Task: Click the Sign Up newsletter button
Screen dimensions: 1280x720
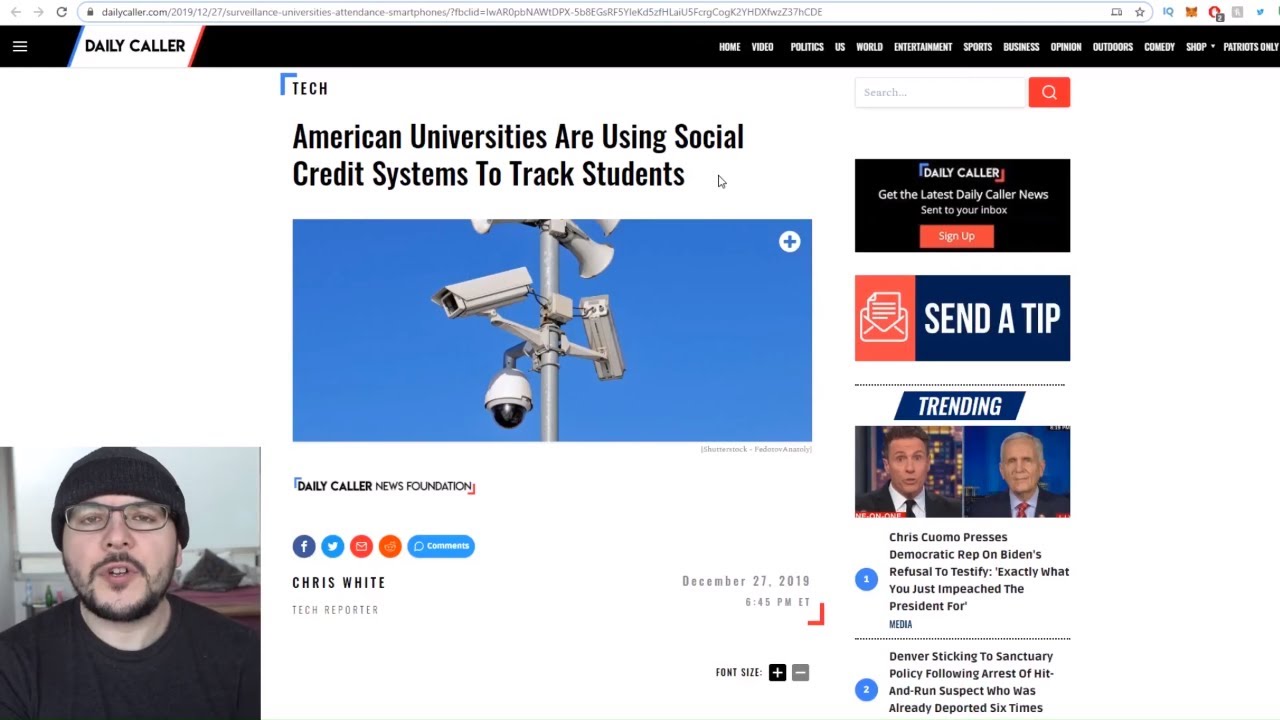Action: (x=956, y=236)
